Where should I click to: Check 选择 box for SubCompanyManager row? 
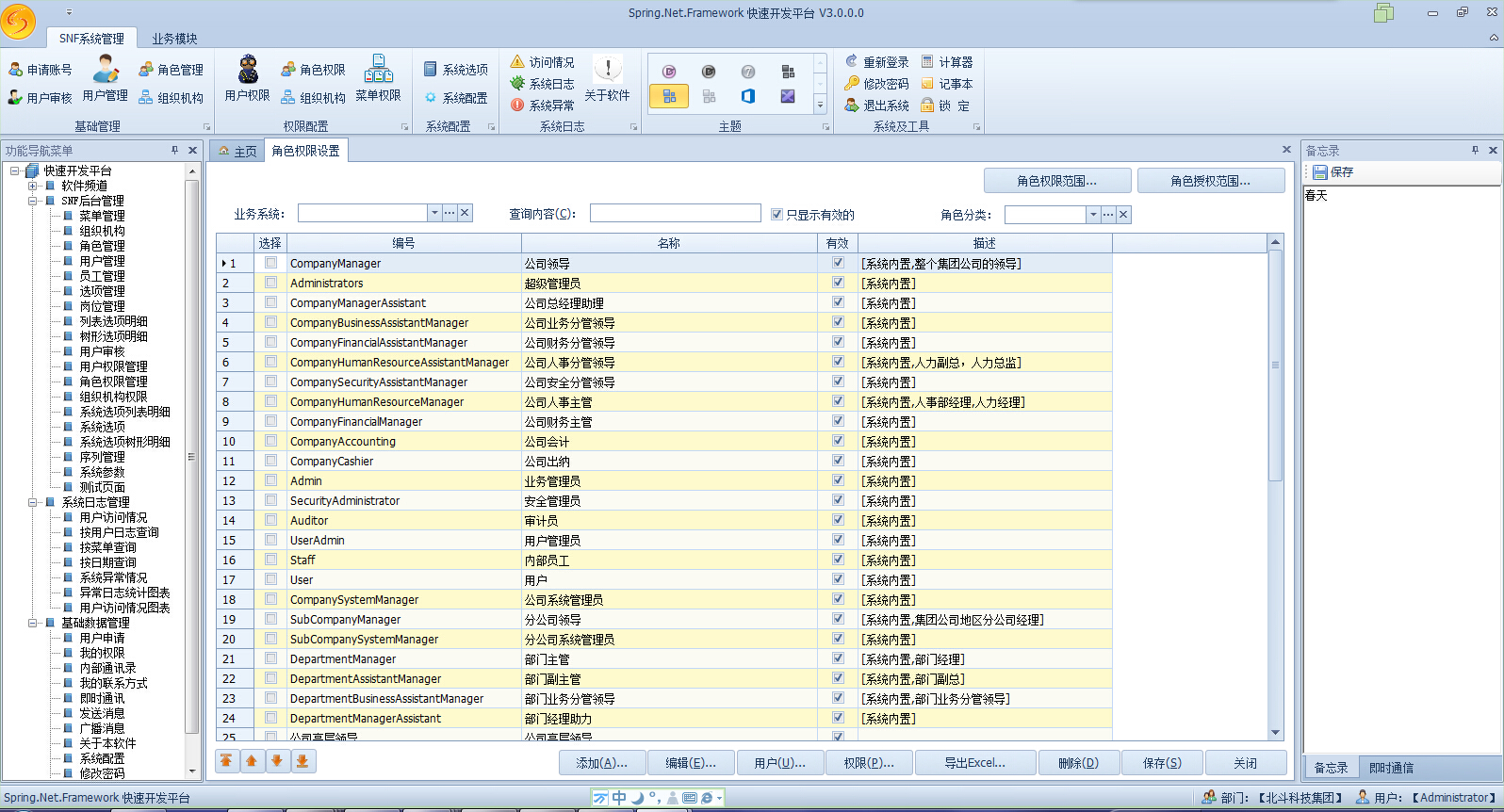pyautogui.click(x=270, y=619)
